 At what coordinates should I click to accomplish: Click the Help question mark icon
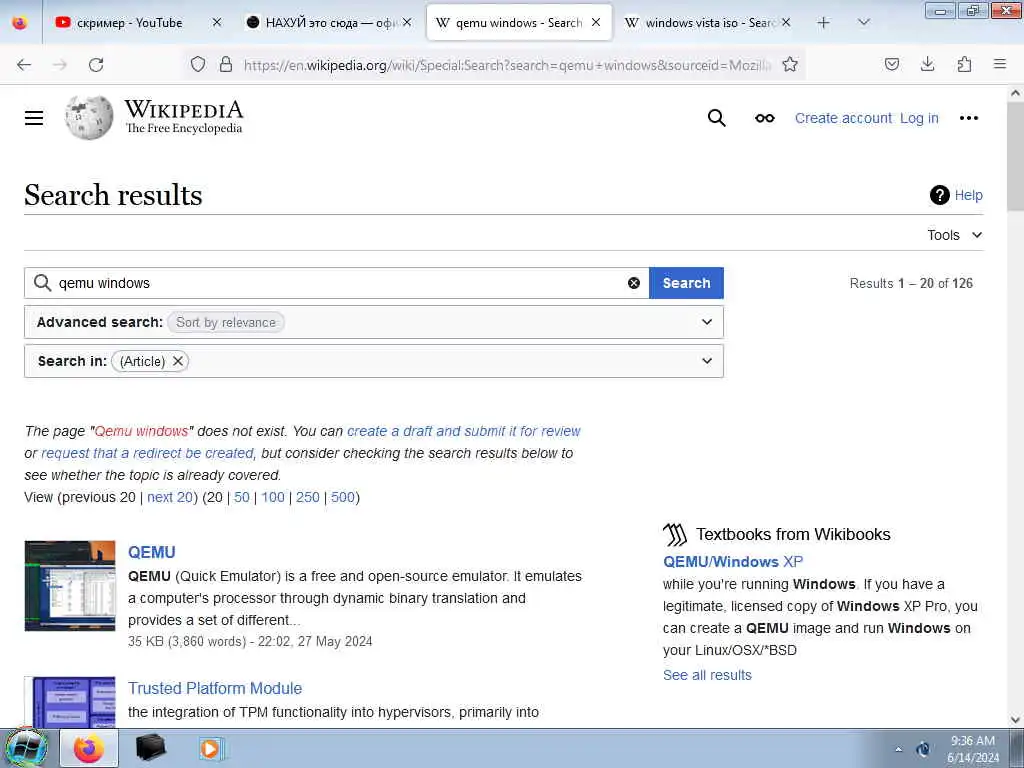click(939, 195)
